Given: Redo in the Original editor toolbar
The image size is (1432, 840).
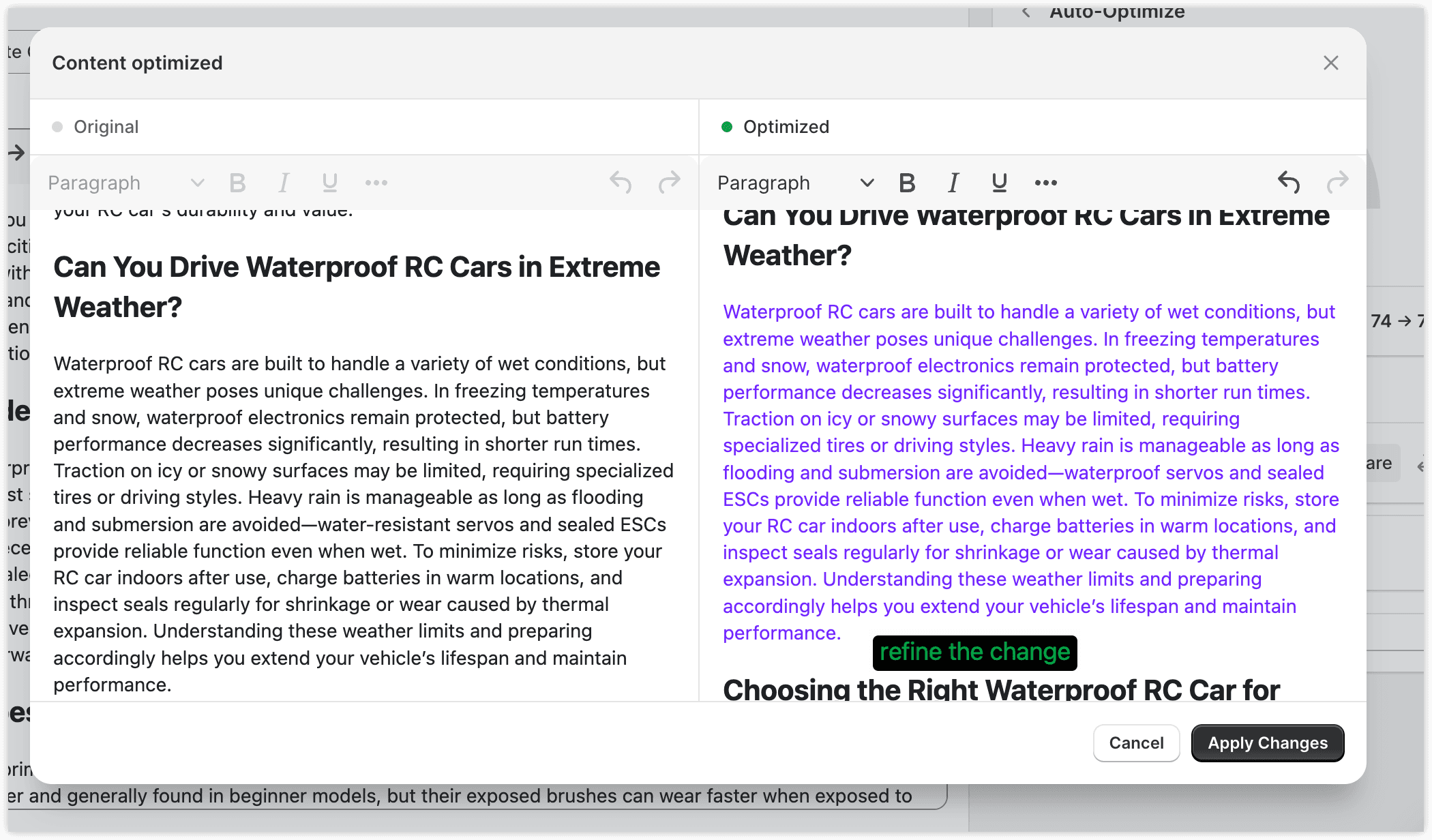Looking at the screenshot, I should click(x=670, y=183).
